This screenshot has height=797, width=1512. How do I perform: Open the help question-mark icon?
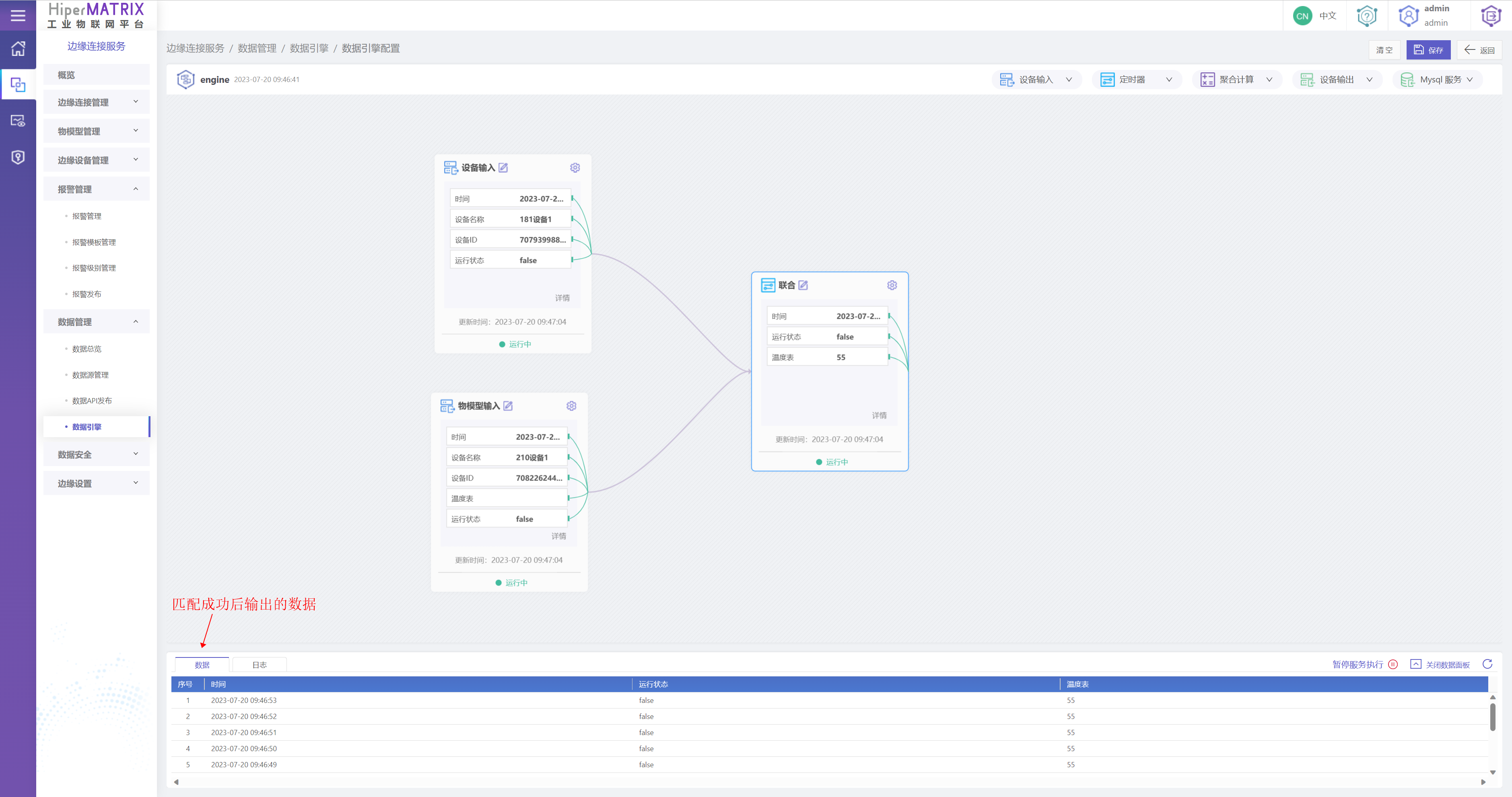click(x=1366, y=16)
